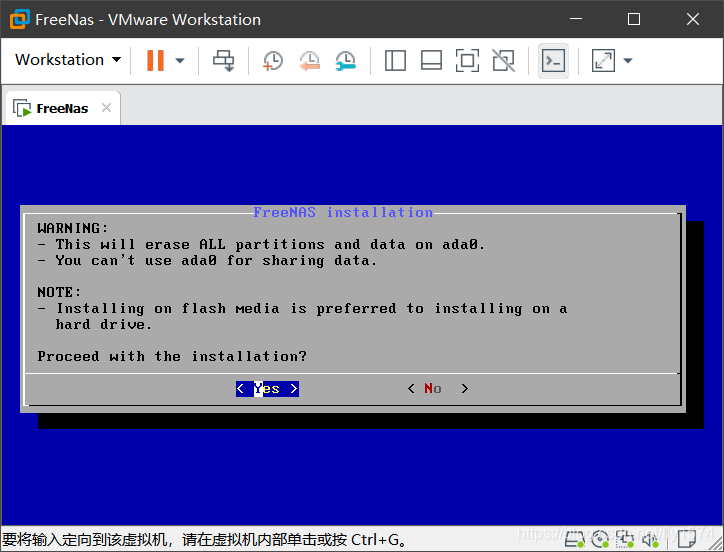Click the orange Suspend (pause) VM button

click(155, 60)
